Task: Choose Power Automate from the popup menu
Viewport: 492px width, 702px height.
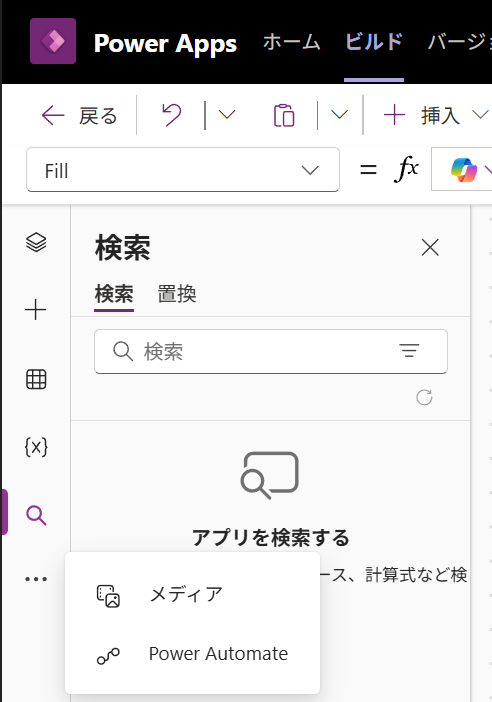Action: [x=193, y=654]
